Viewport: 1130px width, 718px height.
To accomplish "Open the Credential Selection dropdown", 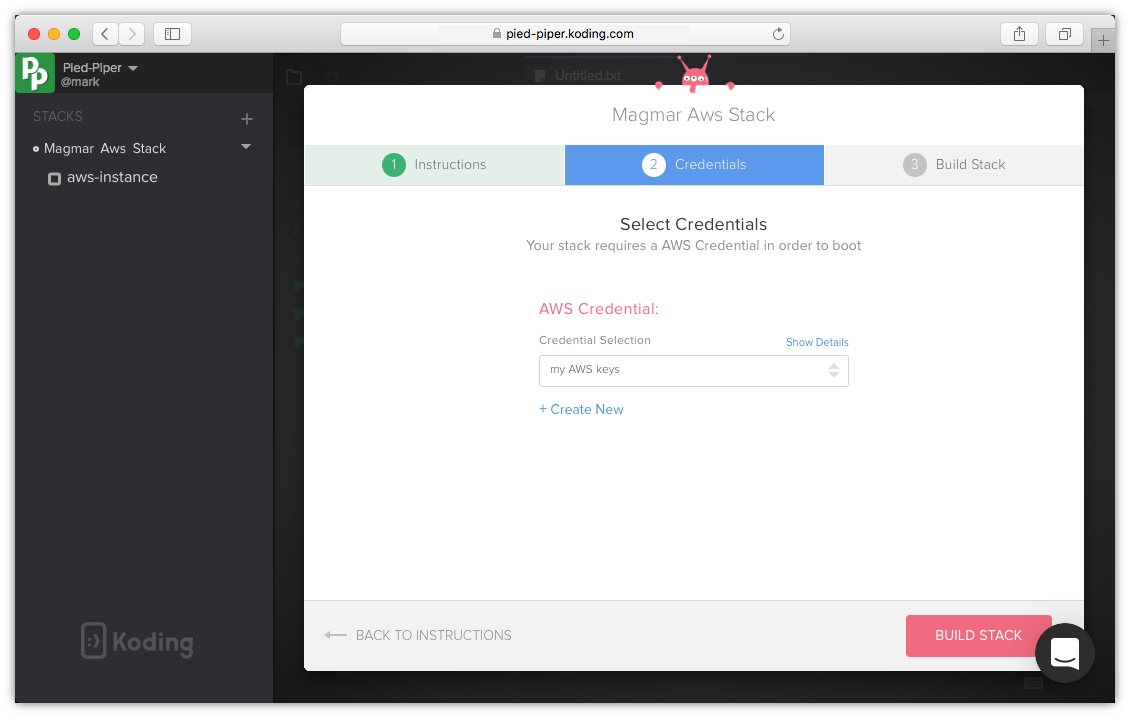I will [693, 371].
